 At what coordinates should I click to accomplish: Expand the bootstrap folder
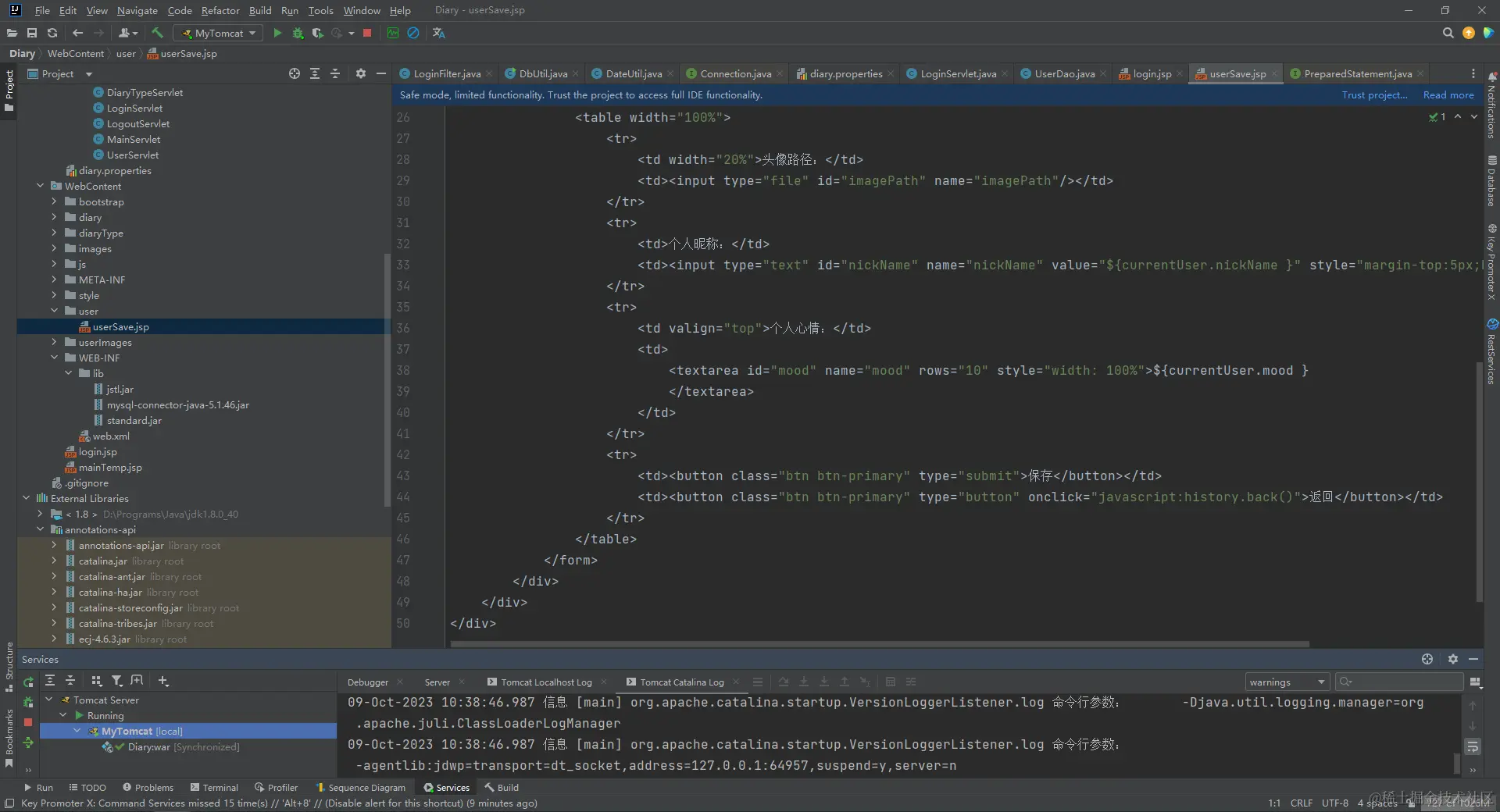tap(54, 201)
